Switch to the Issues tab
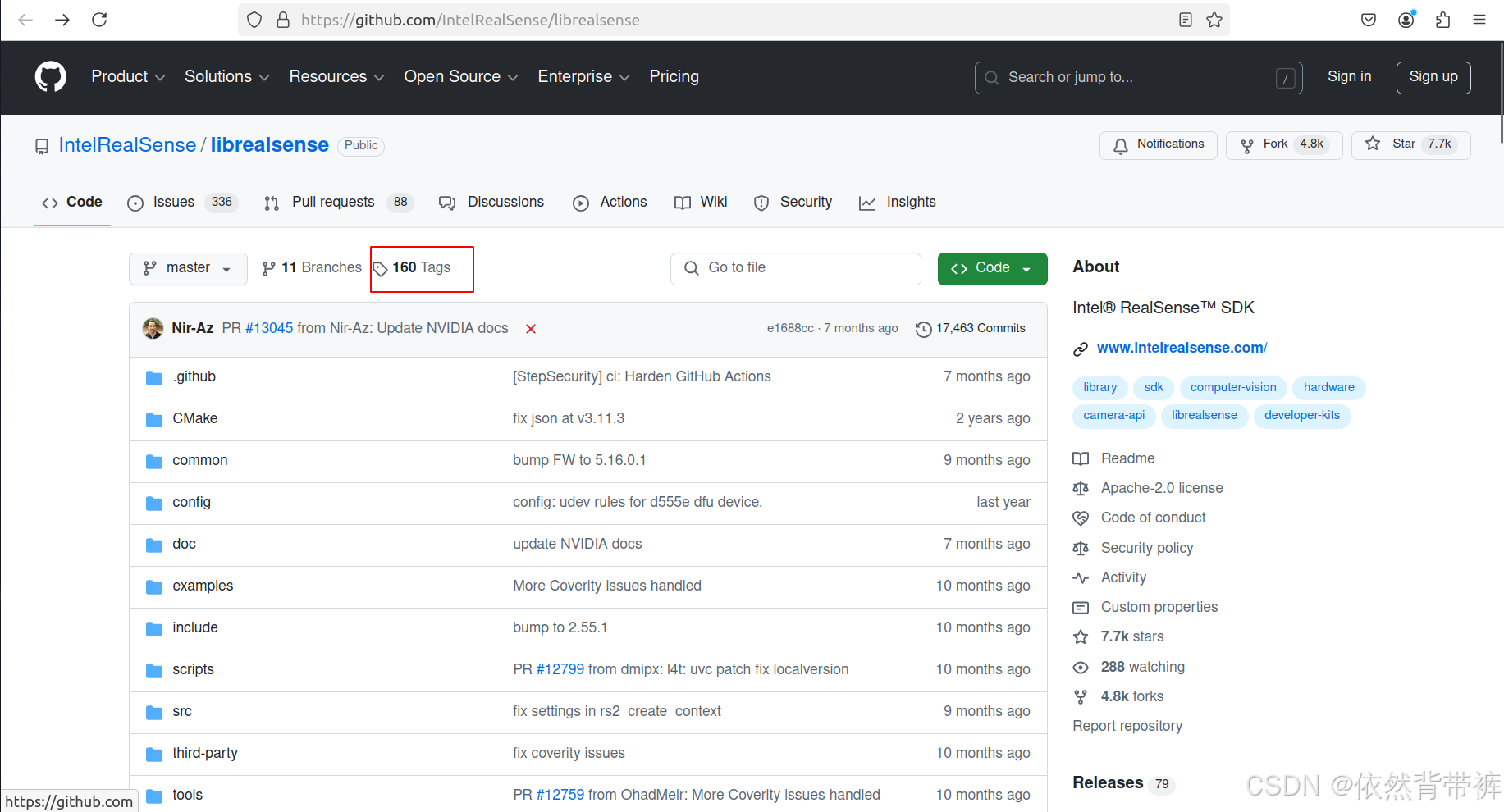This screenshot has width=1504, height=812. coord(182,202)
